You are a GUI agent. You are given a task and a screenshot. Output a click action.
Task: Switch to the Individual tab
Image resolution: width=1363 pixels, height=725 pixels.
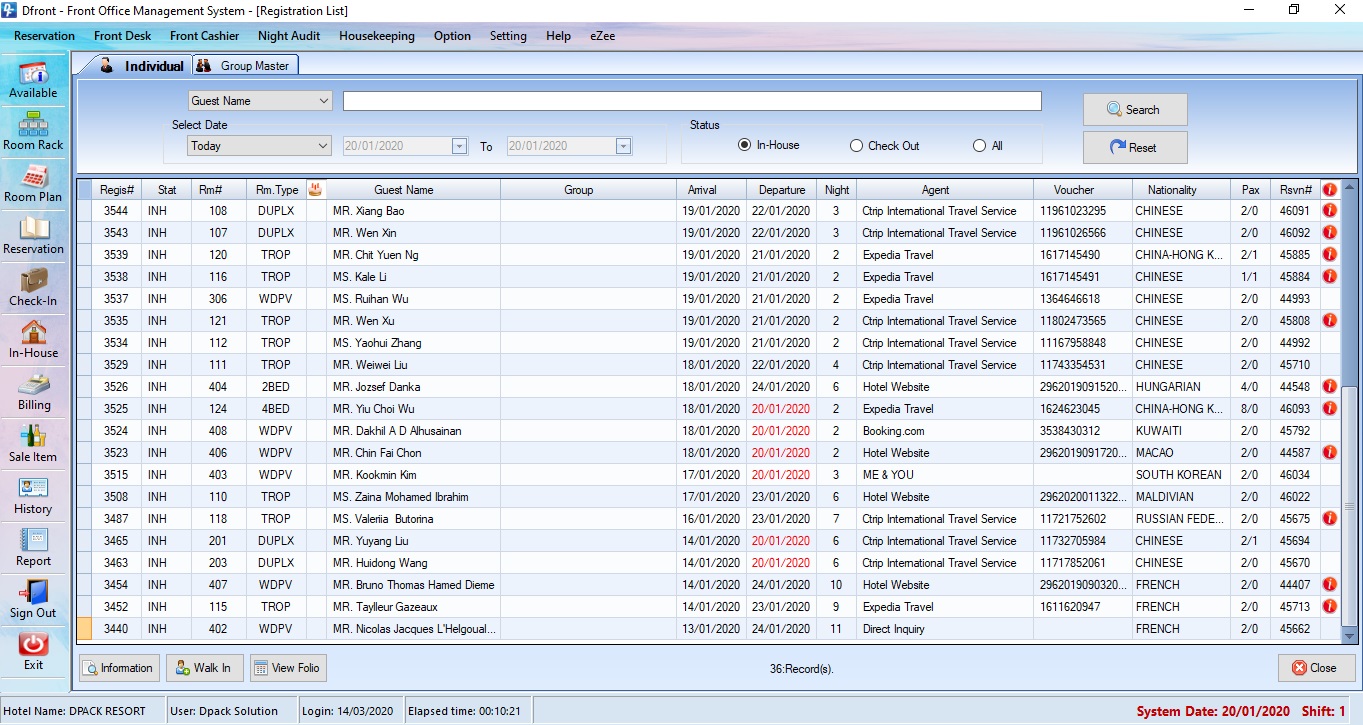[x=142, y=66]
